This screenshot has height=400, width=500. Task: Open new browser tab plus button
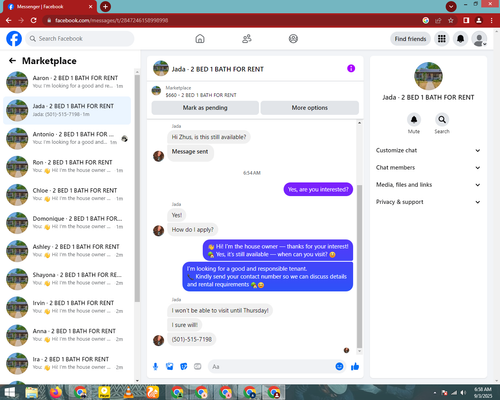(105, 7)
